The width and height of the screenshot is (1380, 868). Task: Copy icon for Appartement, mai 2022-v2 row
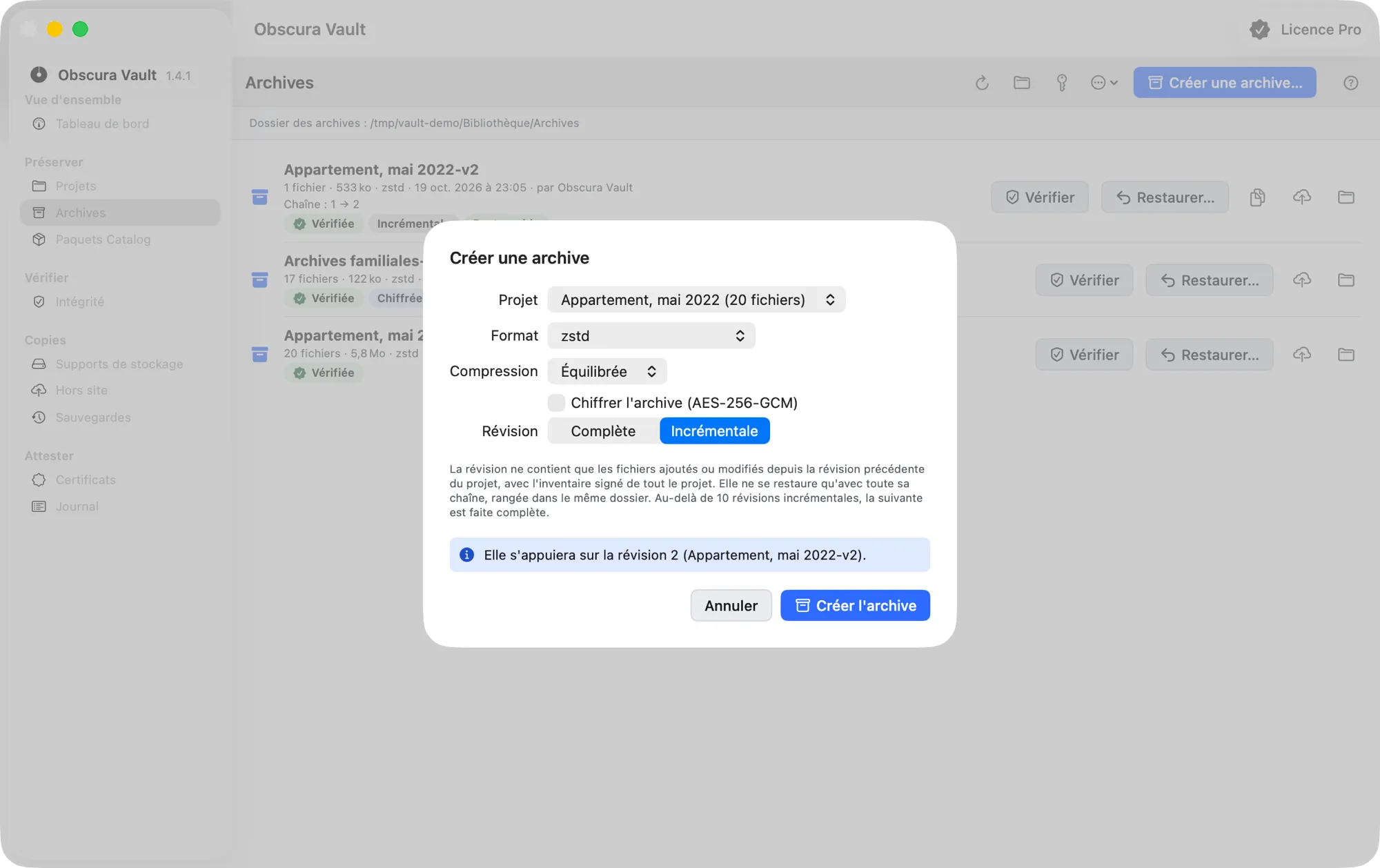coord(1258,197)
